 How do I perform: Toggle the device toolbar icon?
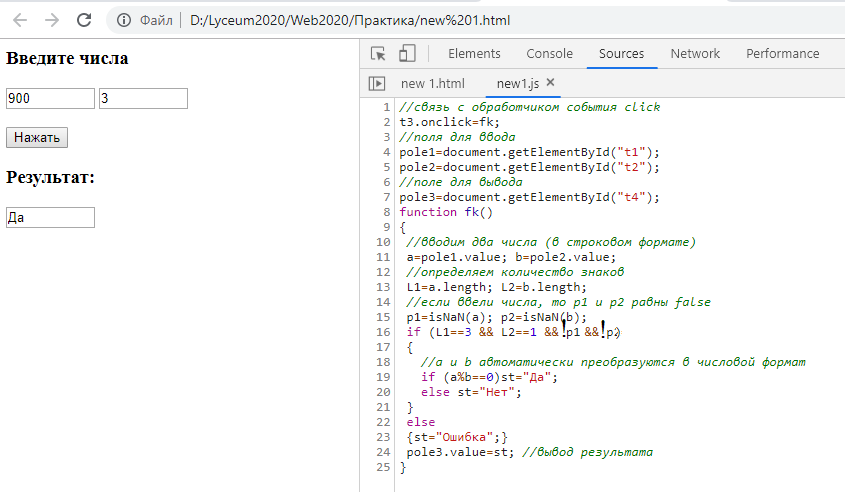click(x=407, y=54)
